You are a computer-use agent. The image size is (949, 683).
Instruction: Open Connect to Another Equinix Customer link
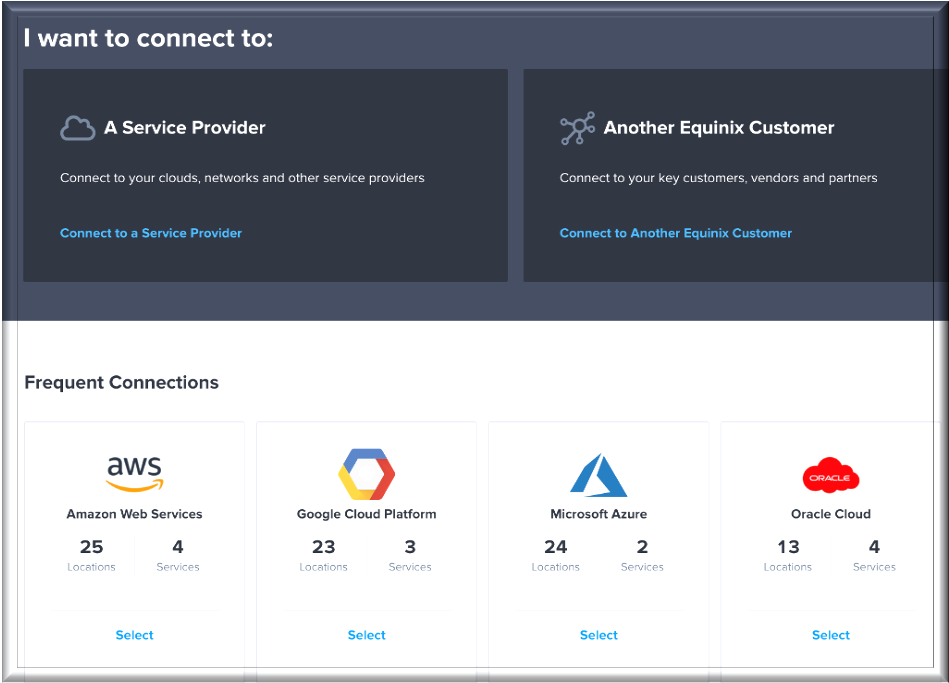coord(676,233)
